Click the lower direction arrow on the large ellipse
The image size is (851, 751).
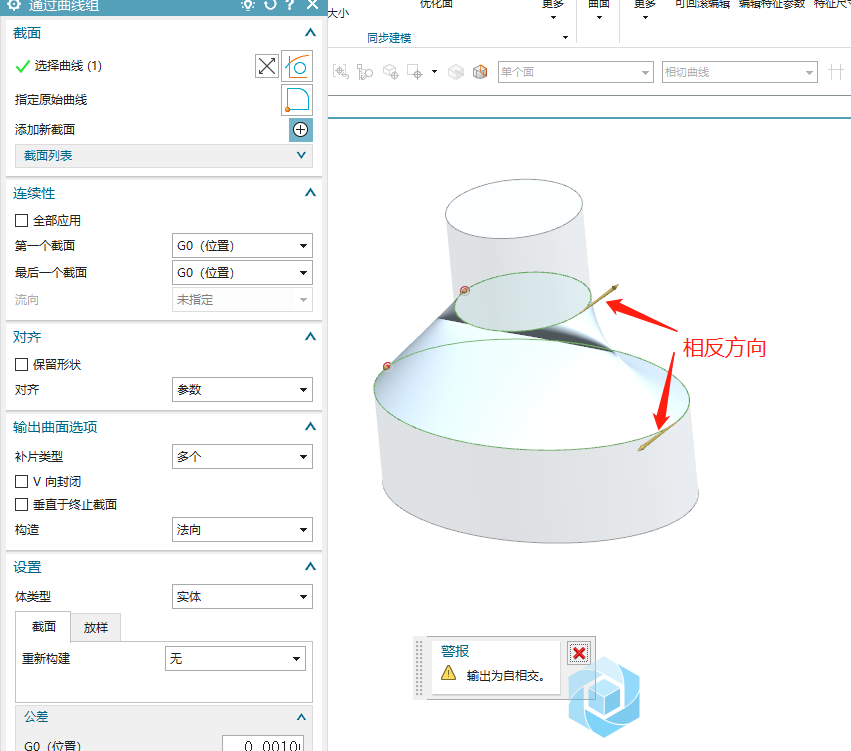tap(657, 437)
